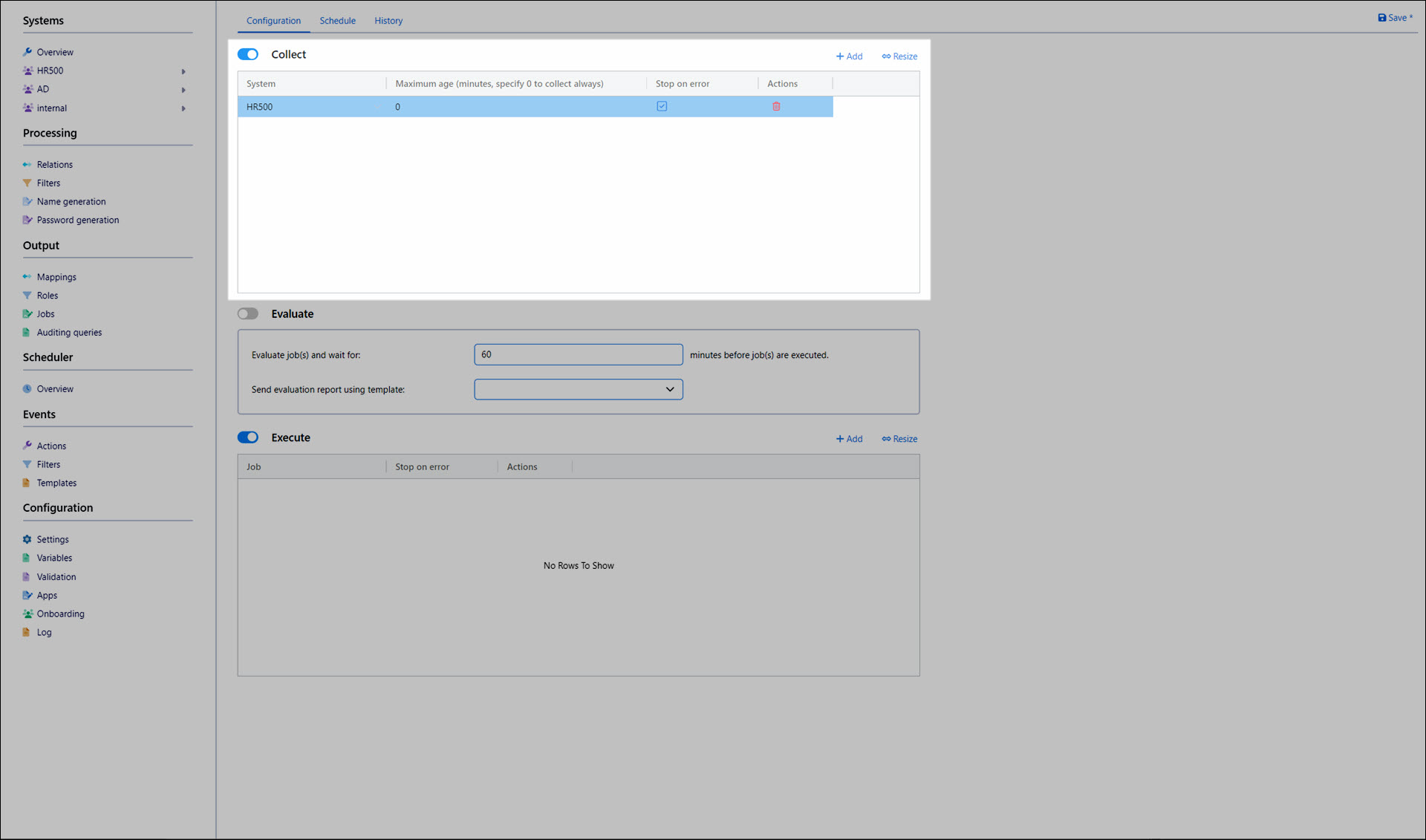Click Resize in the Execute section
The width and height of the screenshot is (1426, 840).
click(x=899, y=439)
